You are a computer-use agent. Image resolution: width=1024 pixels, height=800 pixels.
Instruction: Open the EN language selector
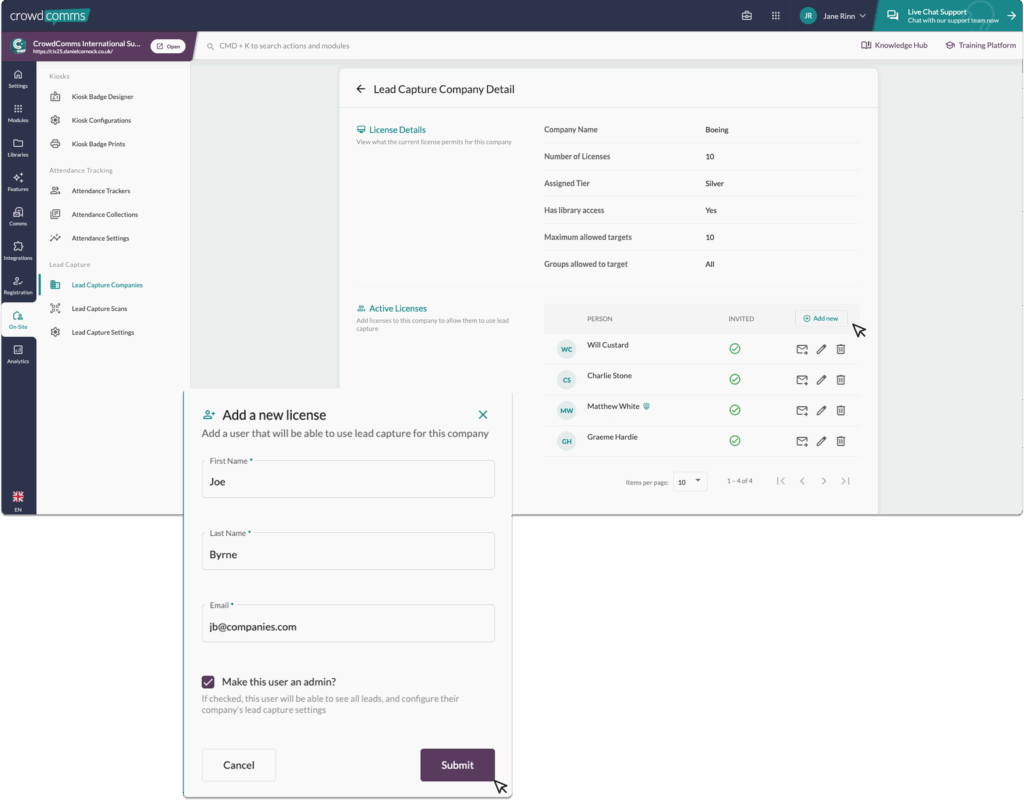click(x=18, y=501)
